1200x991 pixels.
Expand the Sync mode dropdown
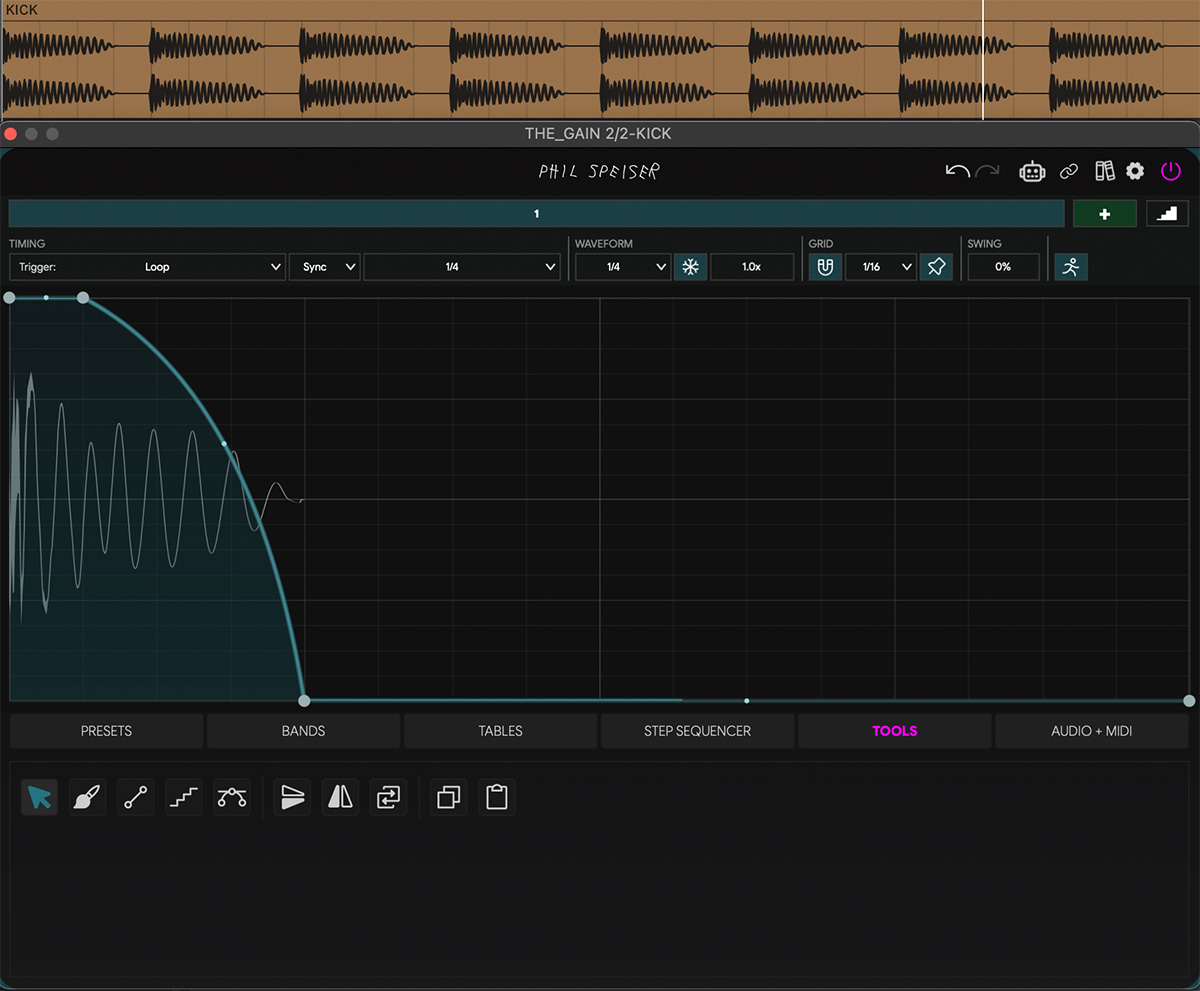(324, 267)
